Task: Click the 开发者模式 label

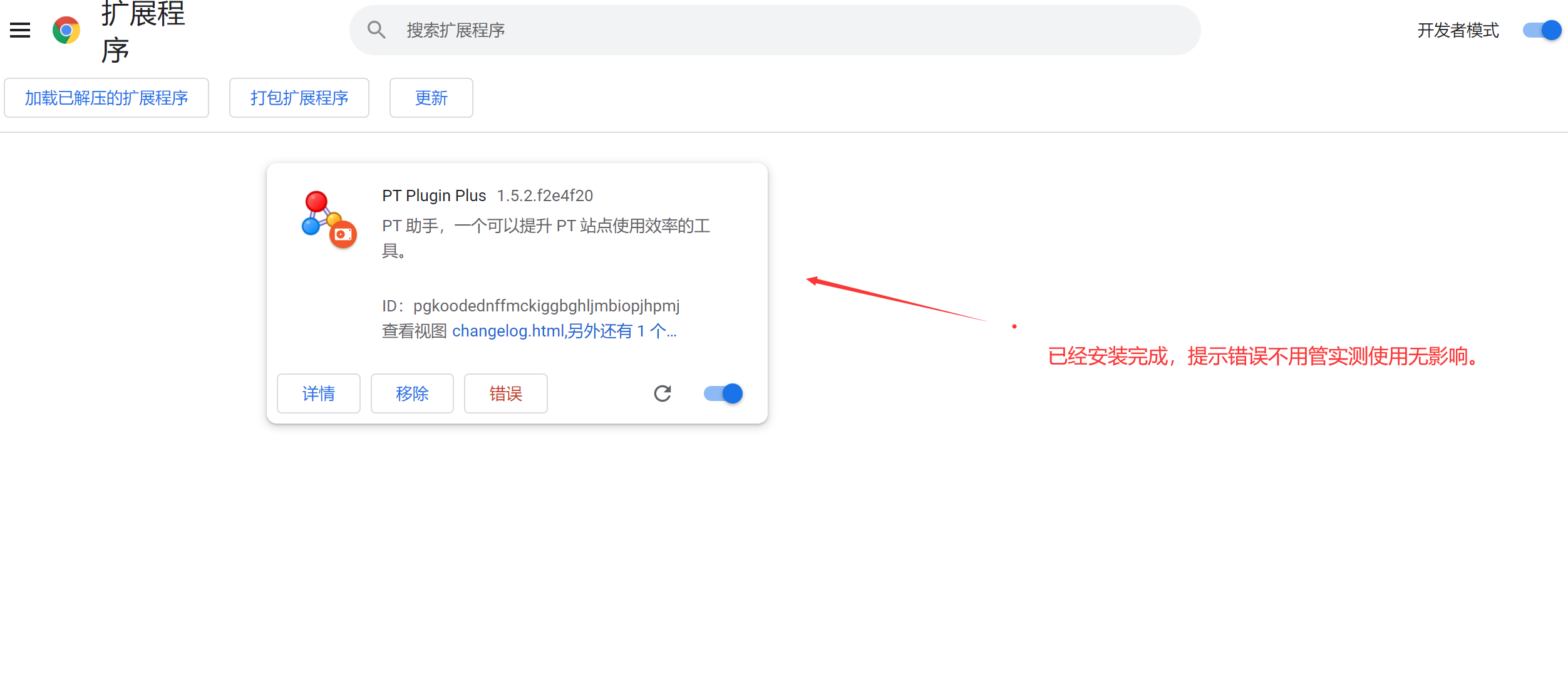Action: tap(1458, 30)
